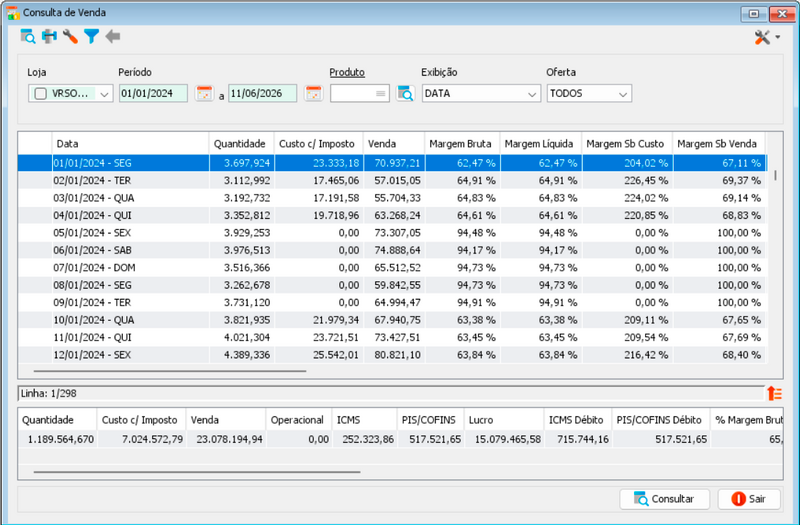This screenshot has height=525, width=800.
Task: Select row 03/01/2024 - QUA
Action: point(392,198)
